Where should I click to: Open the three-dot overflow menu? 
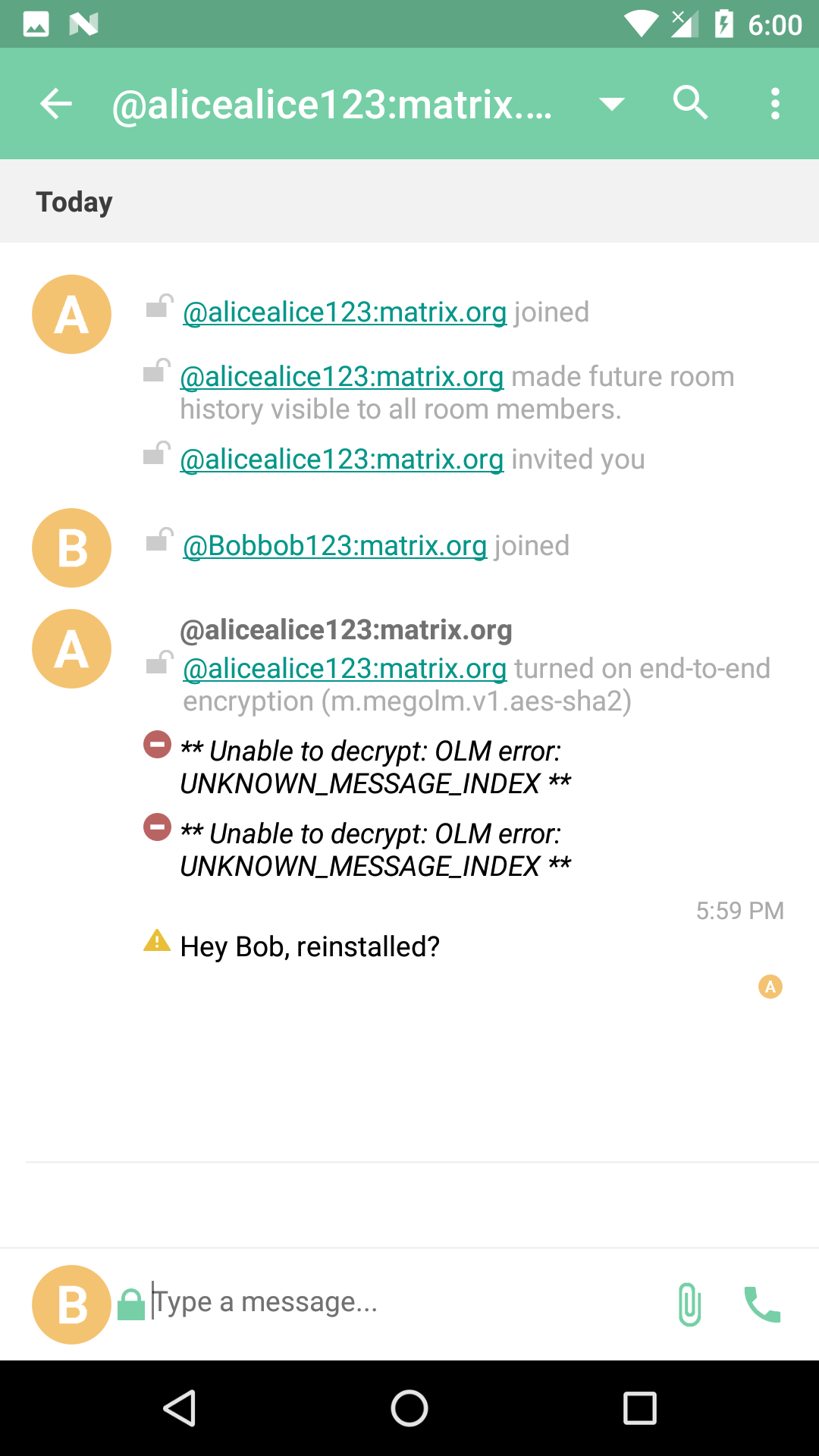[775, 104]
